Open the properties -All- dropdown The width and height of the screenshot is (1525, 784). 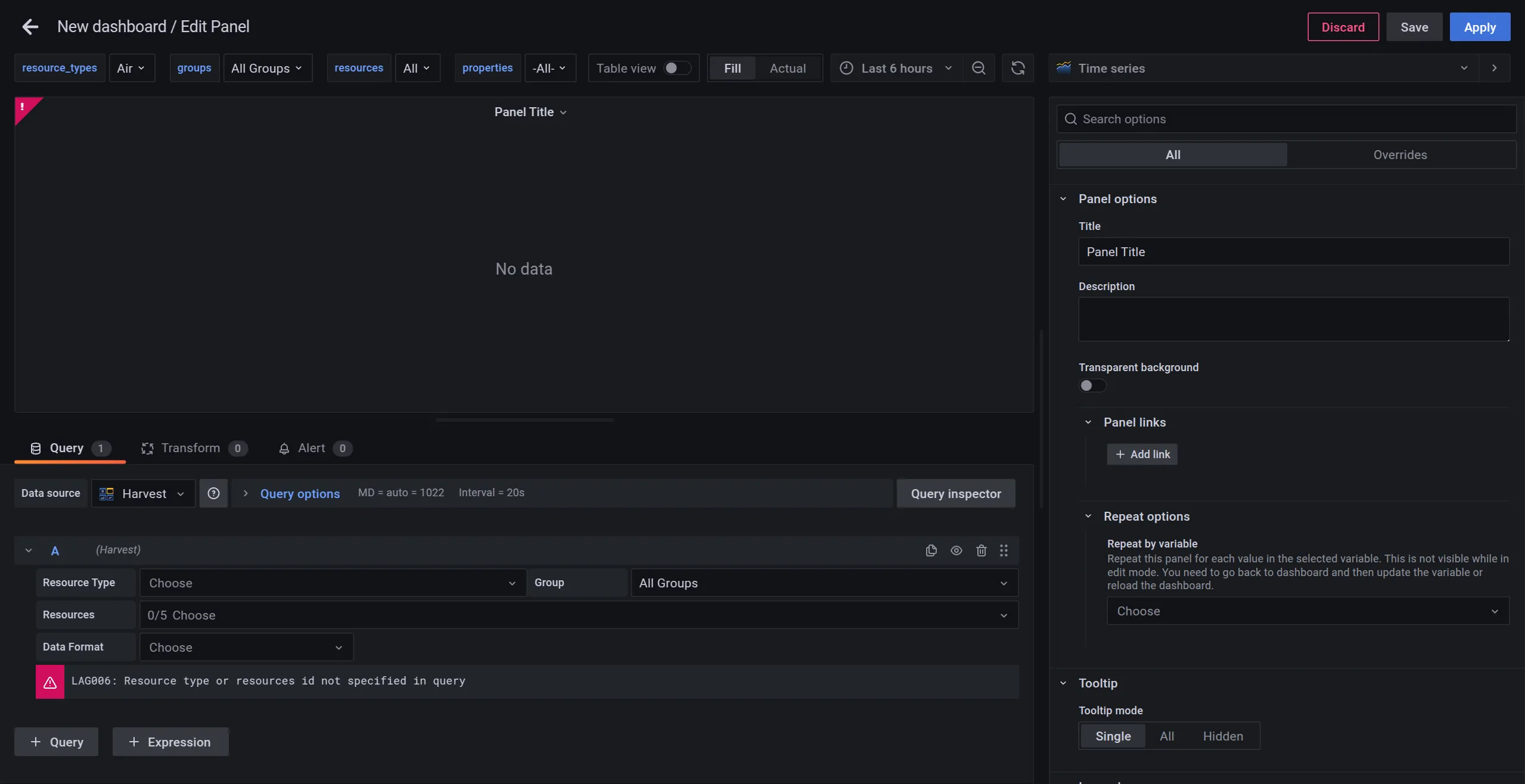point(550,68)
